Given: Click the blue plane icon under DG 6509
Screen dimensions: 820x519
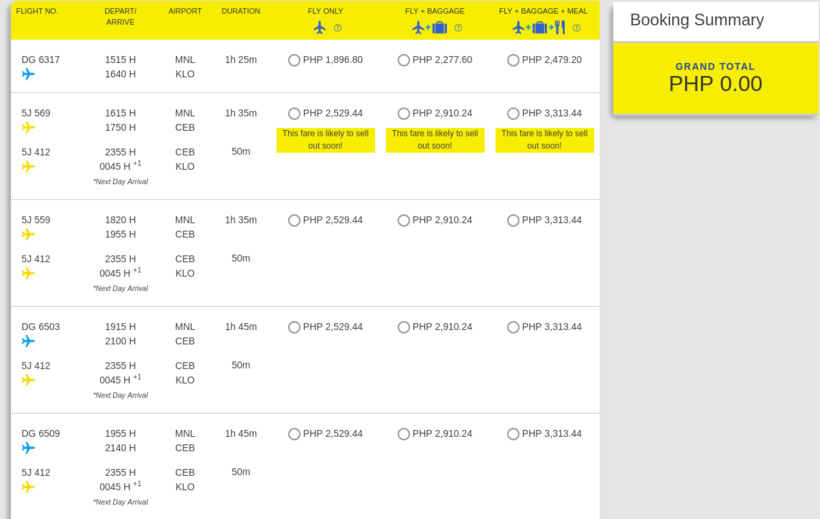Looking at the screenshot, I should (28, 448).
